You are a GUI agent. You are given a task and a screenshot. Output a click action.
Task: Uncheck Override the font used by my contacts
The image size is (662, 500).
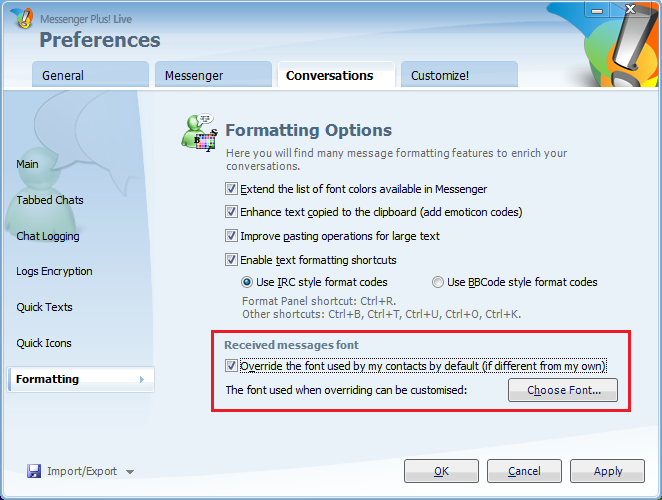coord(232,366)
